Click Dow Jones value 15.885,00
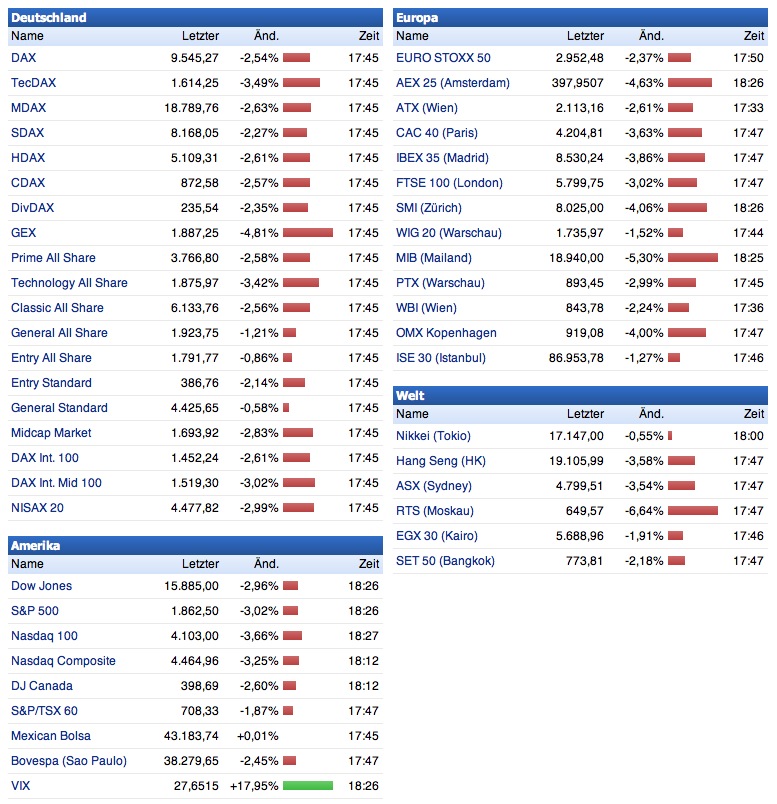Viewport: 777px width, 804px height. (x=191, y=586)
